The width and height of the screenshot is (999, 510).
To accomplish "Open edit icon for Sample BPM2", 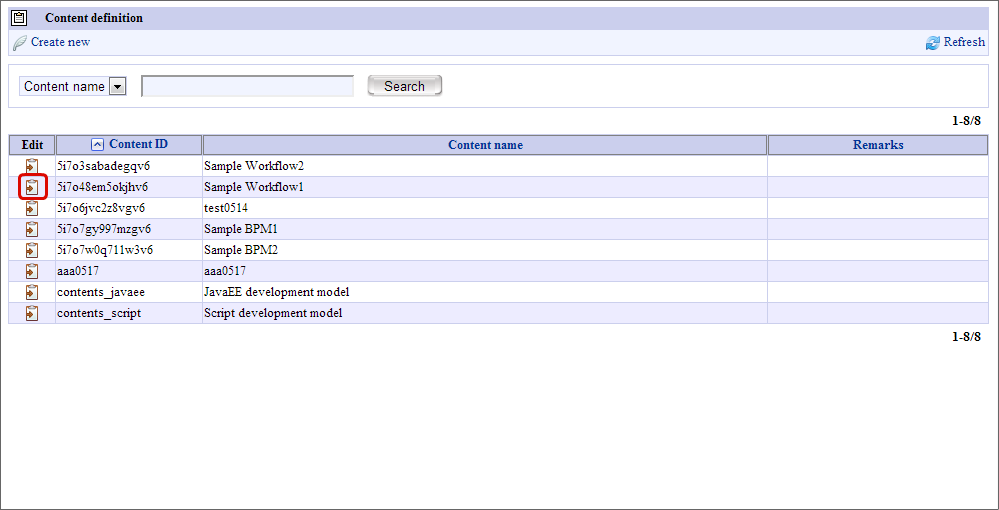I will (32, 251).
